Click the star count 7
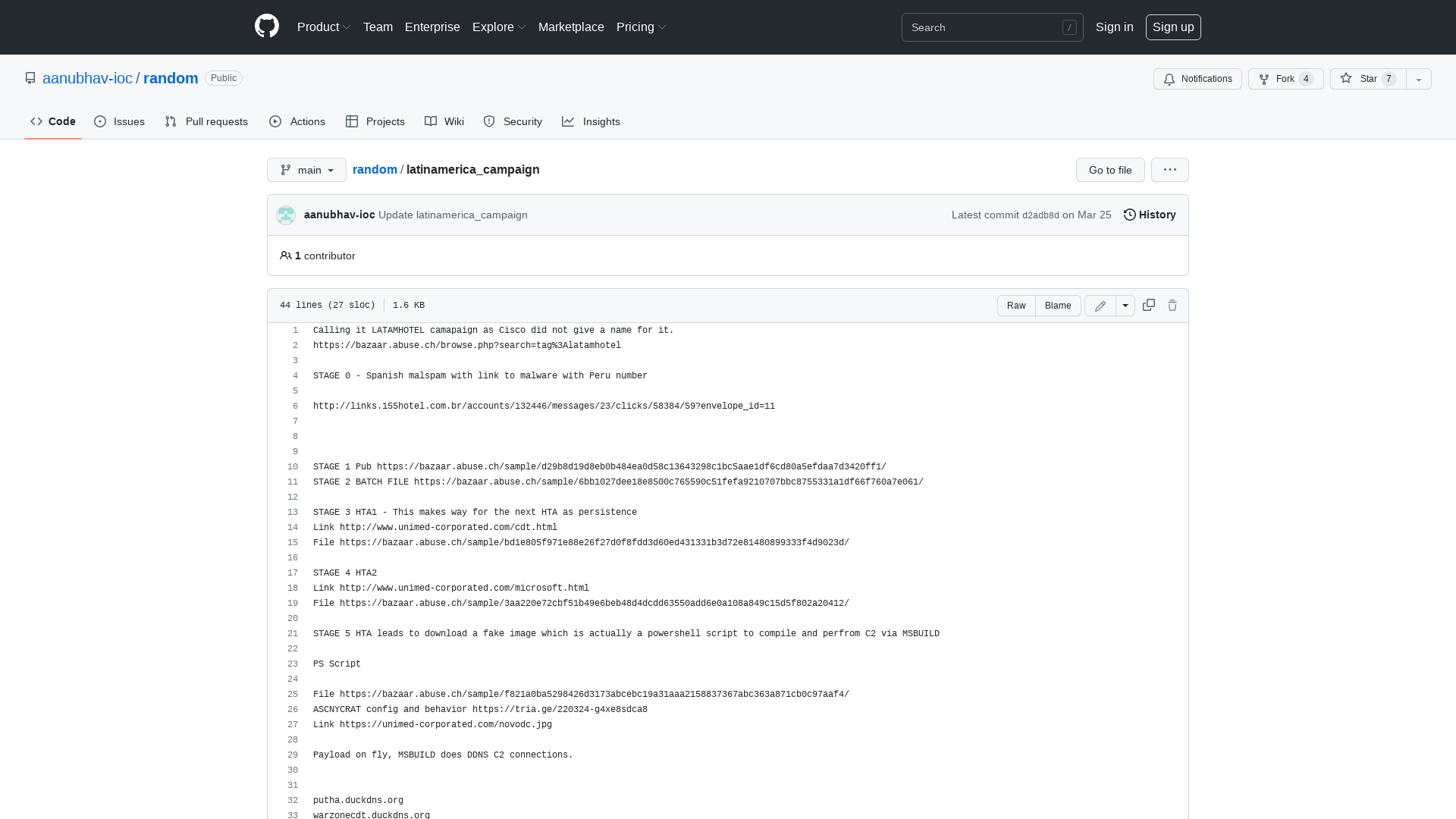The image size is (1456, 819). [1389, 79]
